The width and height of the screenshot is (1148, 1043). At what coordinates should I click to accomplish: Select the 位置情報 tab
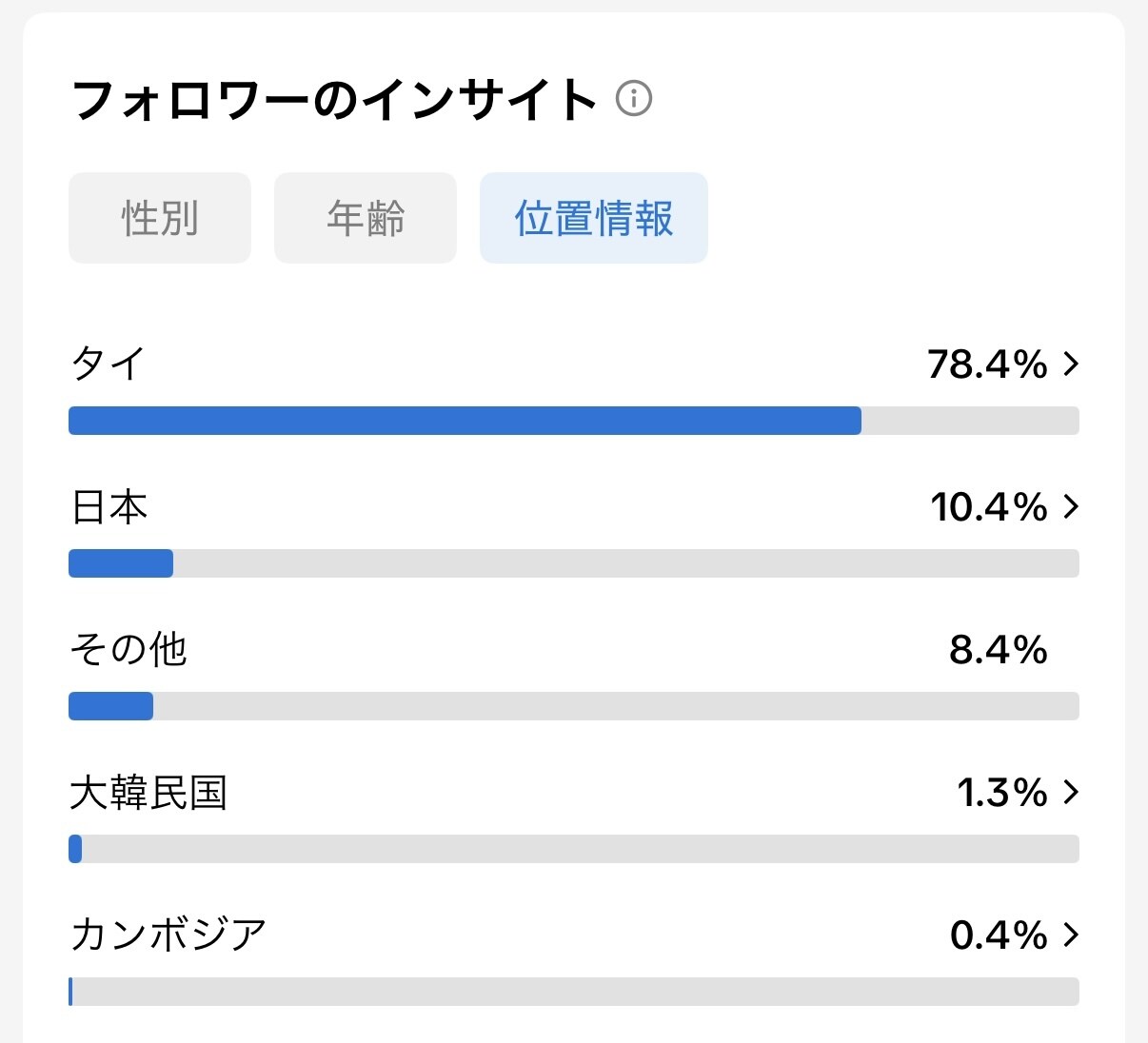[594, 218]
